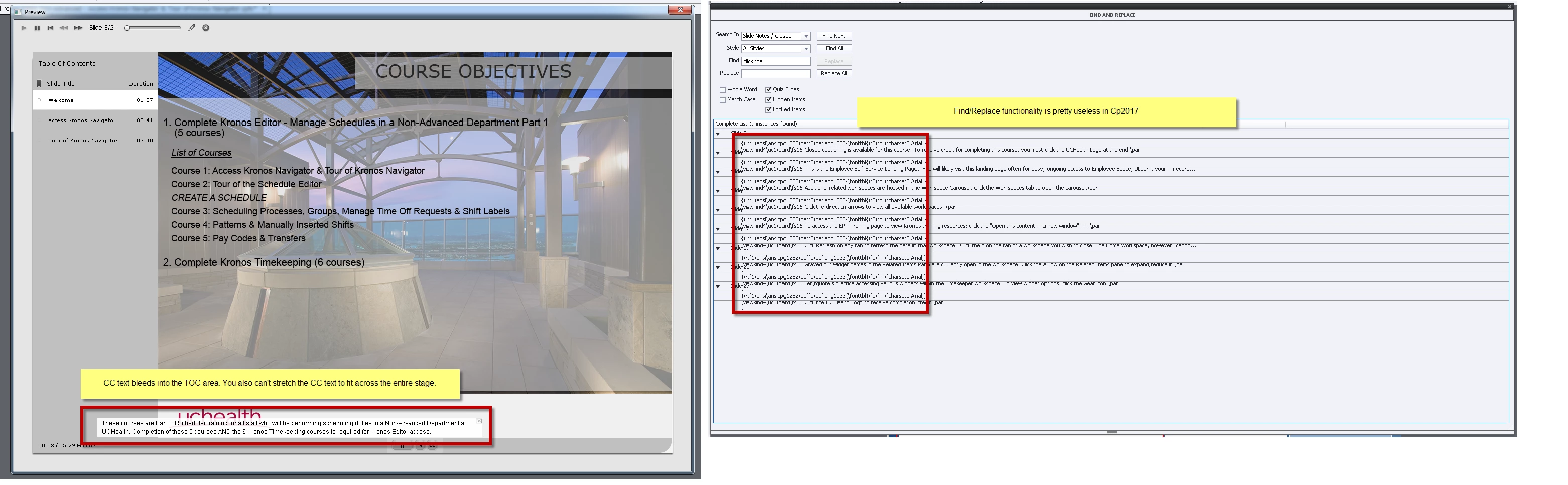Image resolution: width=1568 pixels, height=485 pixels.
Task: Click the 'Course 2: Tour of the Schedule Editor' line
Action: tap(246, 184)
